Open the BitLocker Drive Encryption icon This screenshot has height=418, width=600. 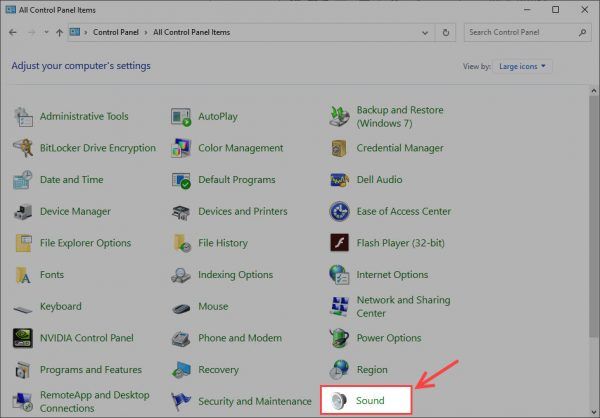click(23, 149)
